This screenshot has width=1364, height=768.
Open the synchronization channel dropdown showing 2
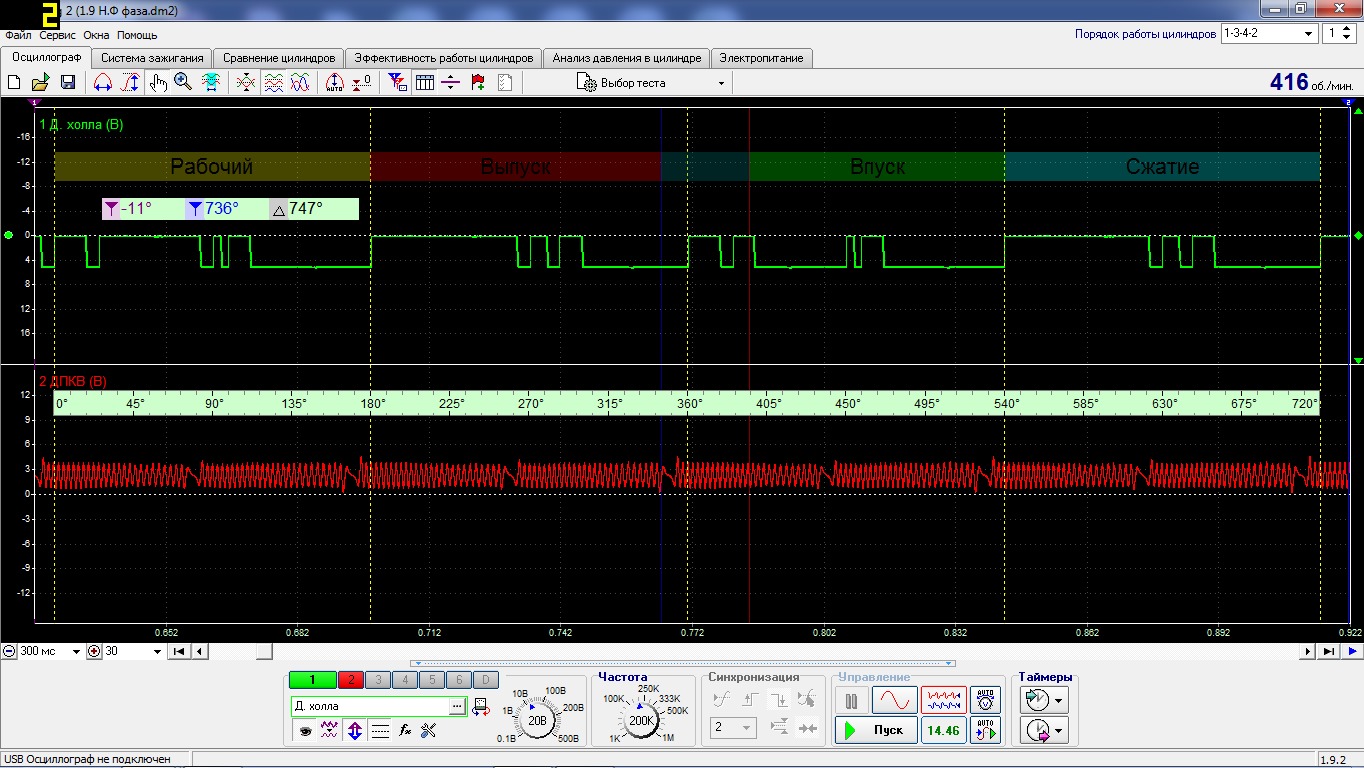[733, 728]
